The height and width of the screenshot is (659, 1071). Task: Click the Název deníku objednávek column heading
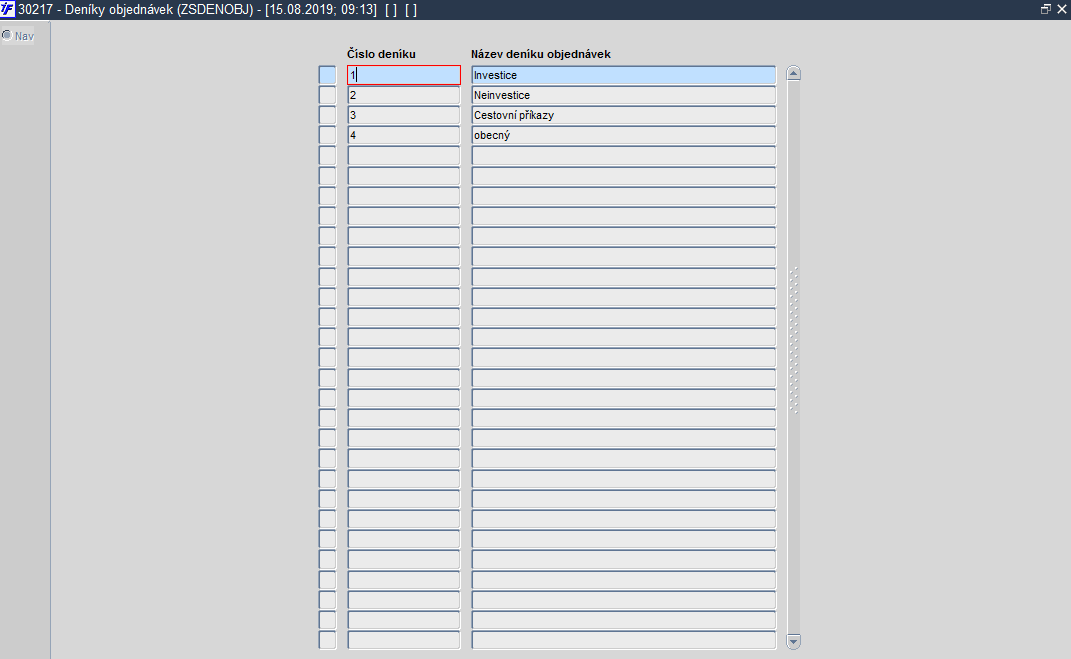(x=540, y=54)
